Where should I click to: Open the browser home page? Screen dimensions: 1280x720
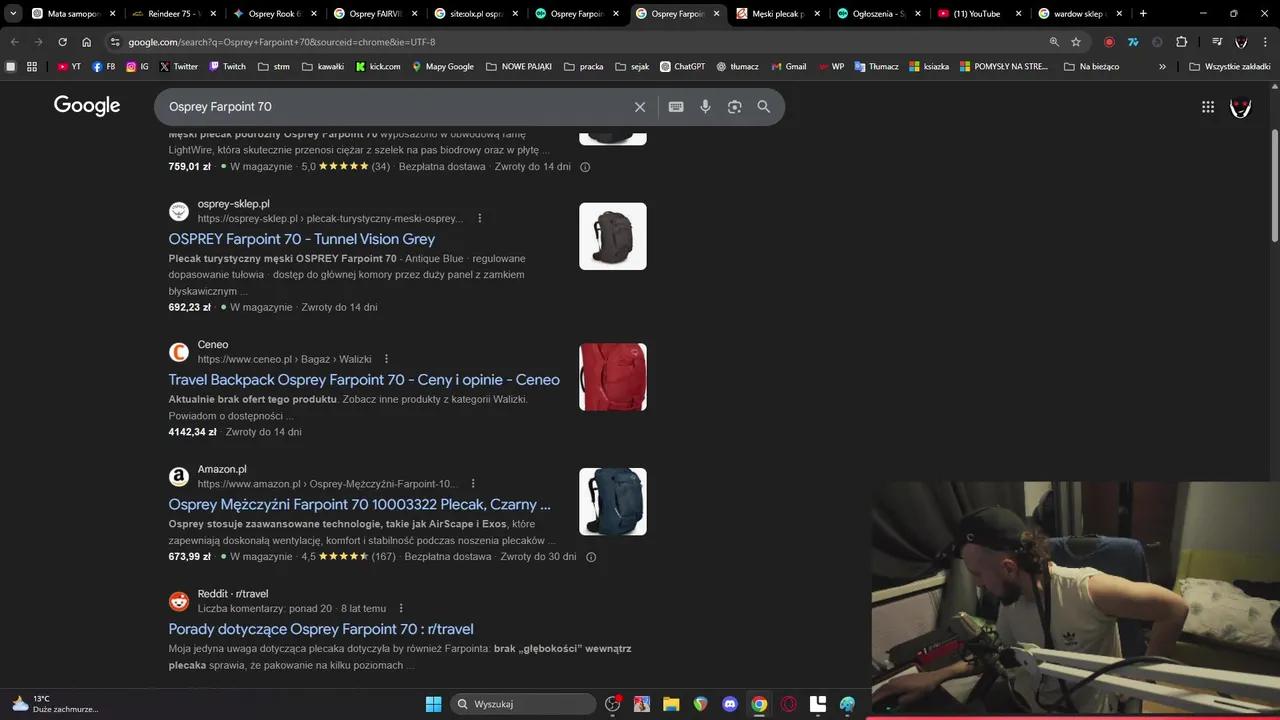(87, 42)
